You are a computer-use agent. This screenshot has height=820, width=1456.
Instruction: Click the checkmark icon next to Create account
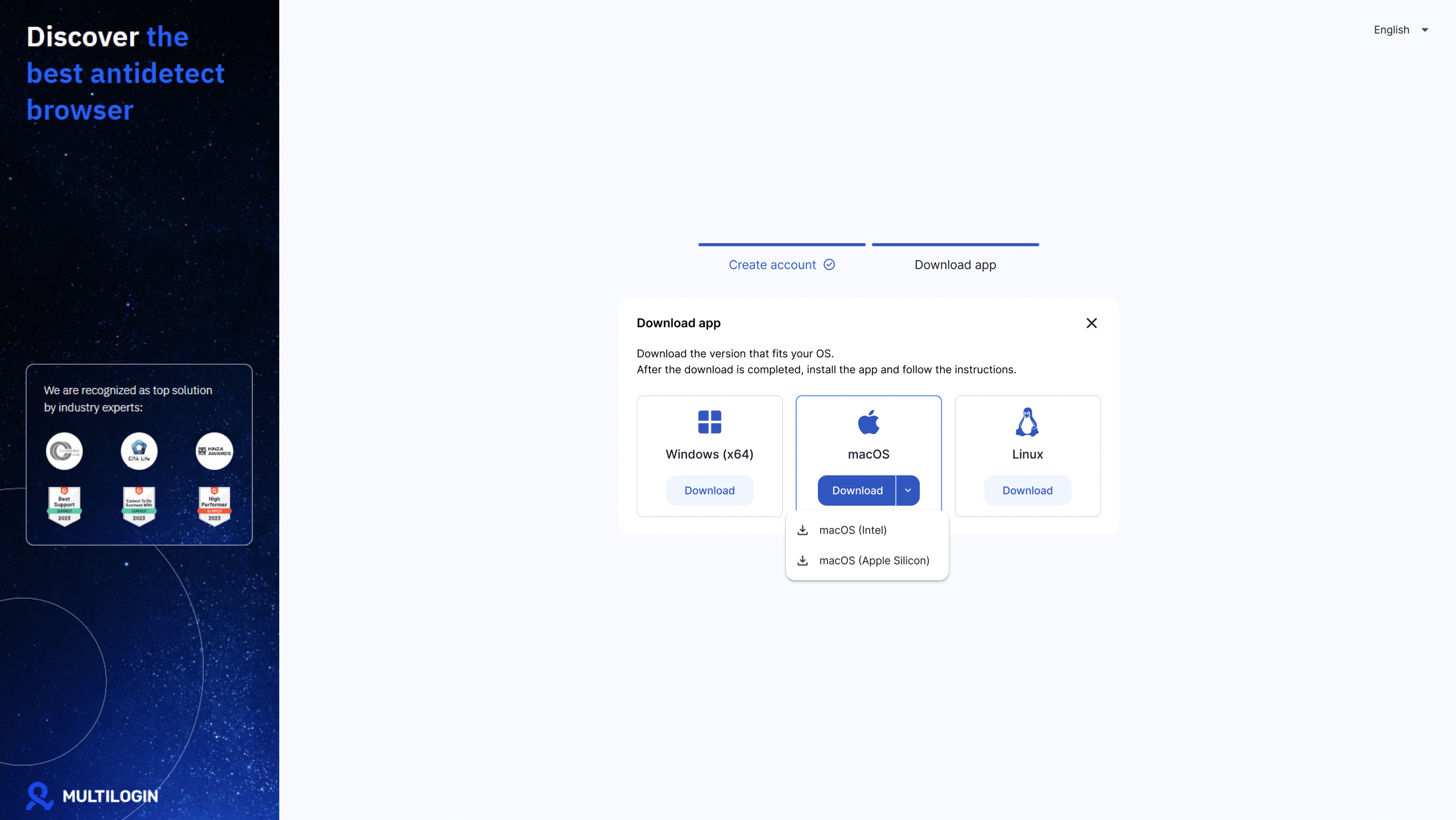point(829,265)
